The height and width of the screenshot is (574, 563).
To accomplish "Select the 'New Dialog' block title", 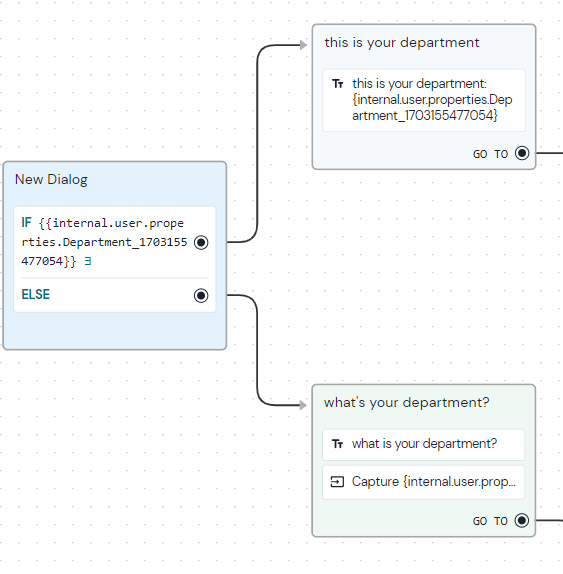I will (51, 179).
